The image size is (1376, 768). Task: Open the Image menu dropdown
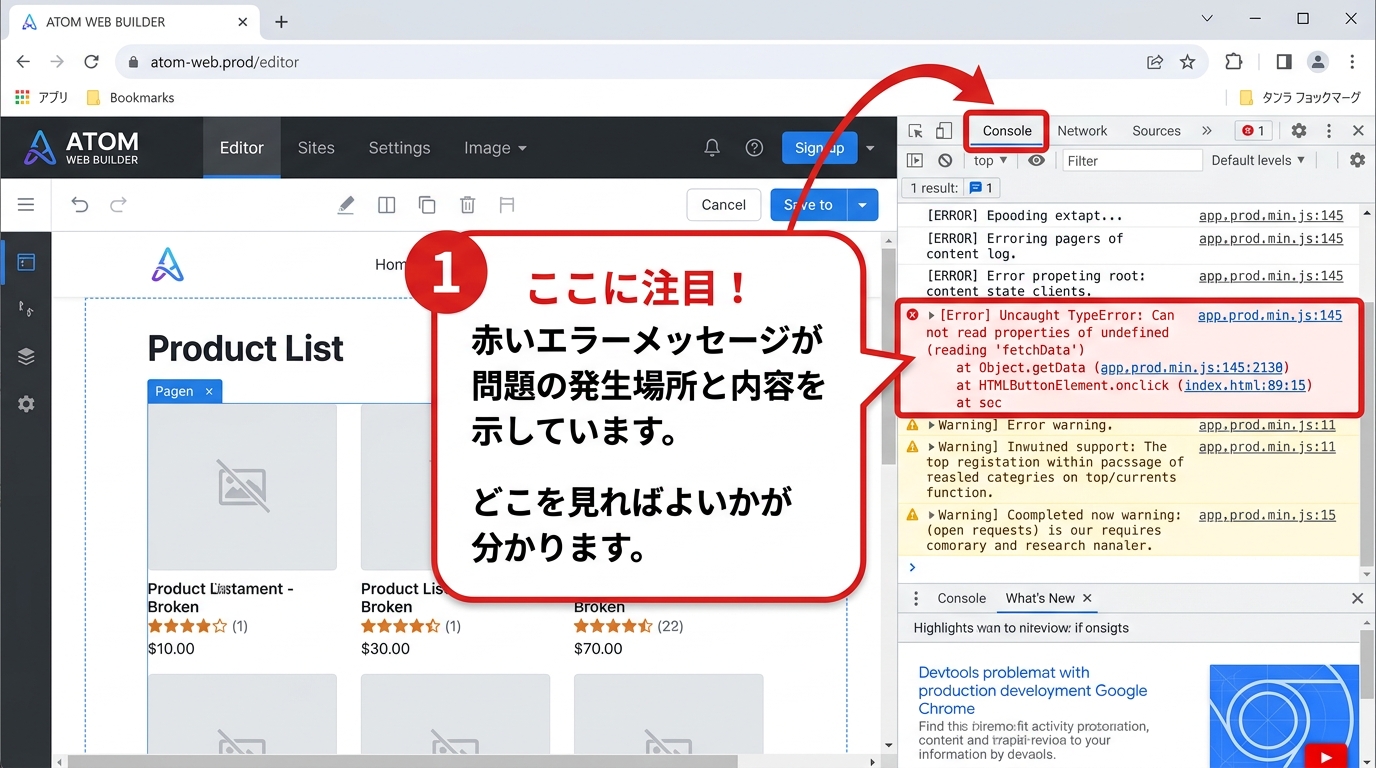pos(495,148)
